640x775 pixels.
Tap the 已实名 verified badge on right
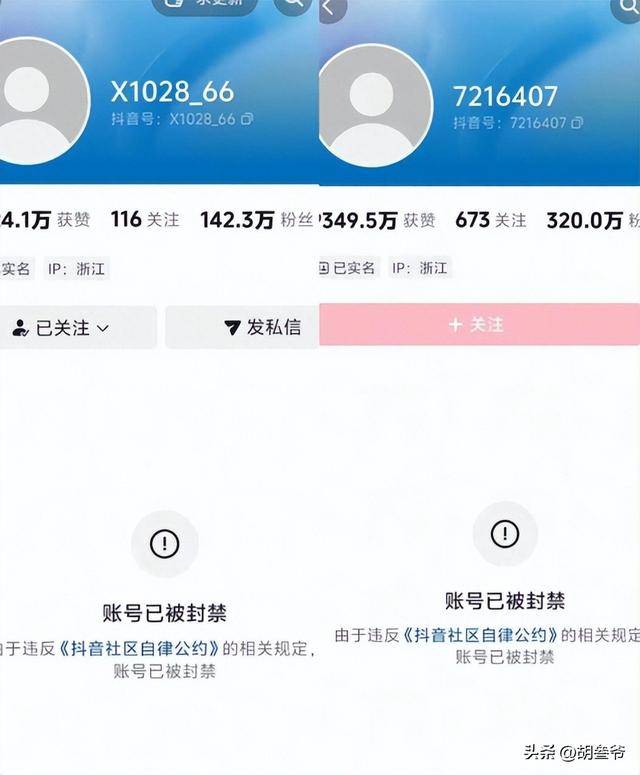coord(348,268)
